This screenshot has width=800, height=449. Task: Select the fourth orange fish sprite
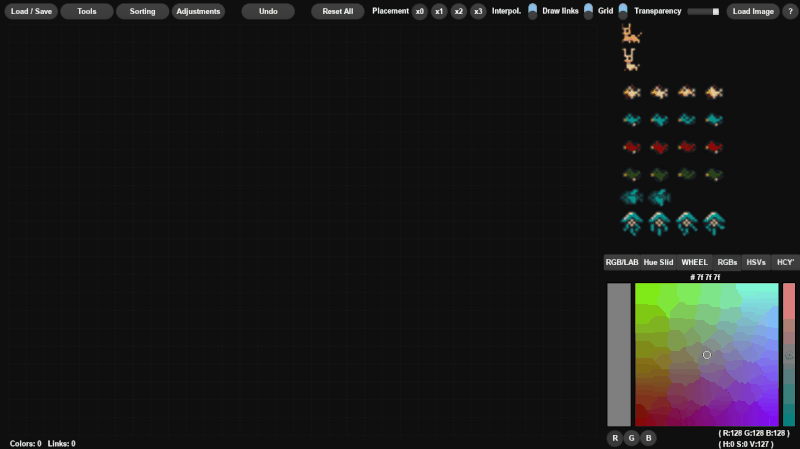[714, 92]
